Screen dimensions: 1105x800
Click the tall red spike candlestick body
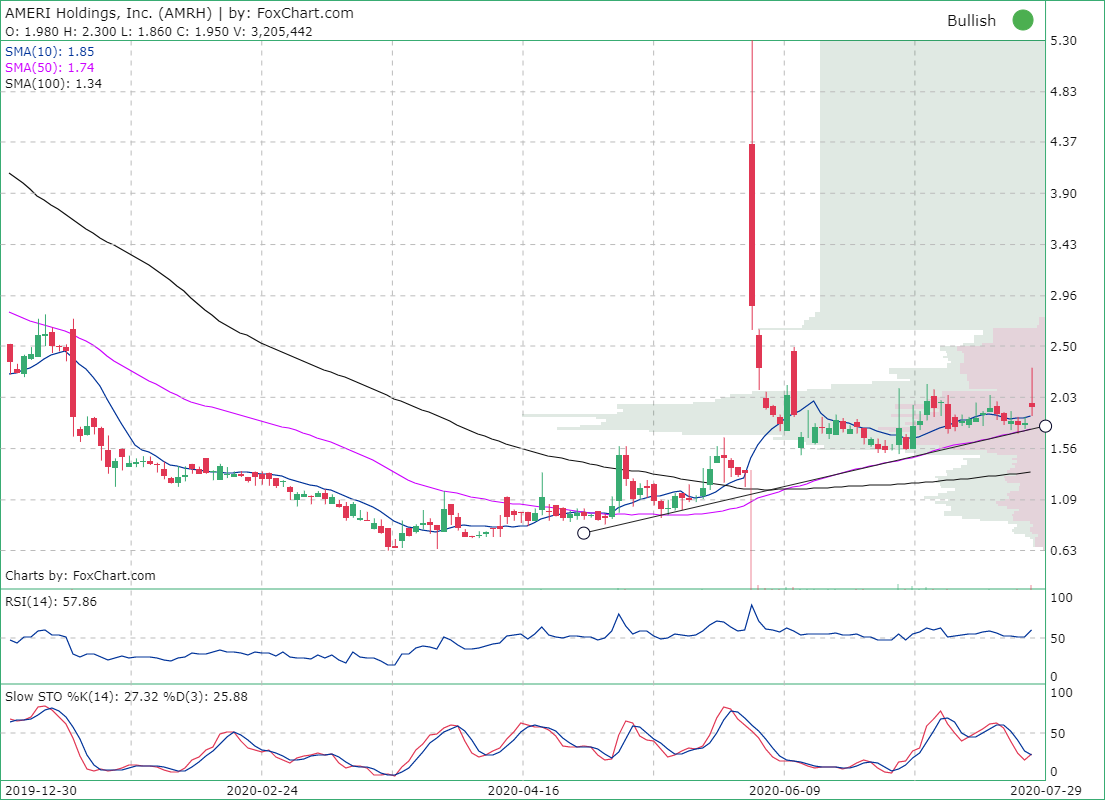click(x=752, y=225)
